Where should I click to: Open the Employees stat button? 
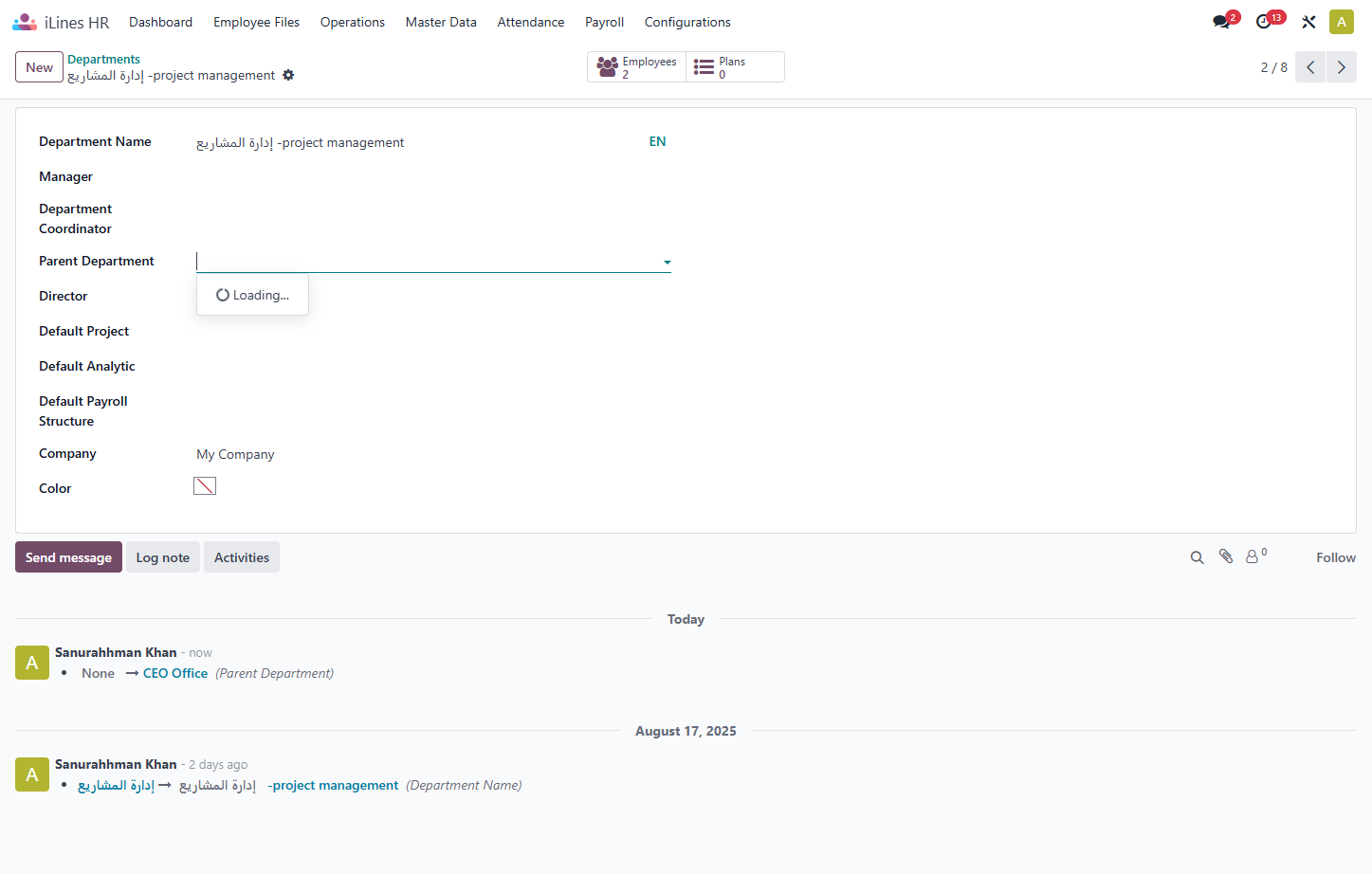(x=636, y=67)
